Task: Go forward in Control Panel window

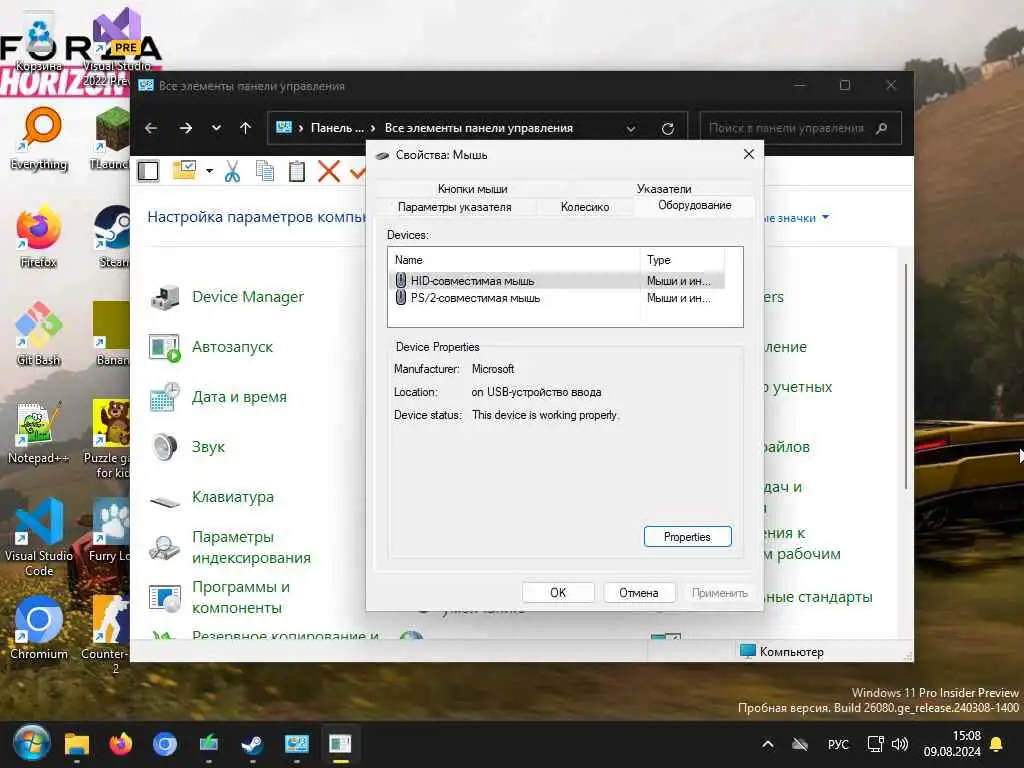Action: (185, 128)
